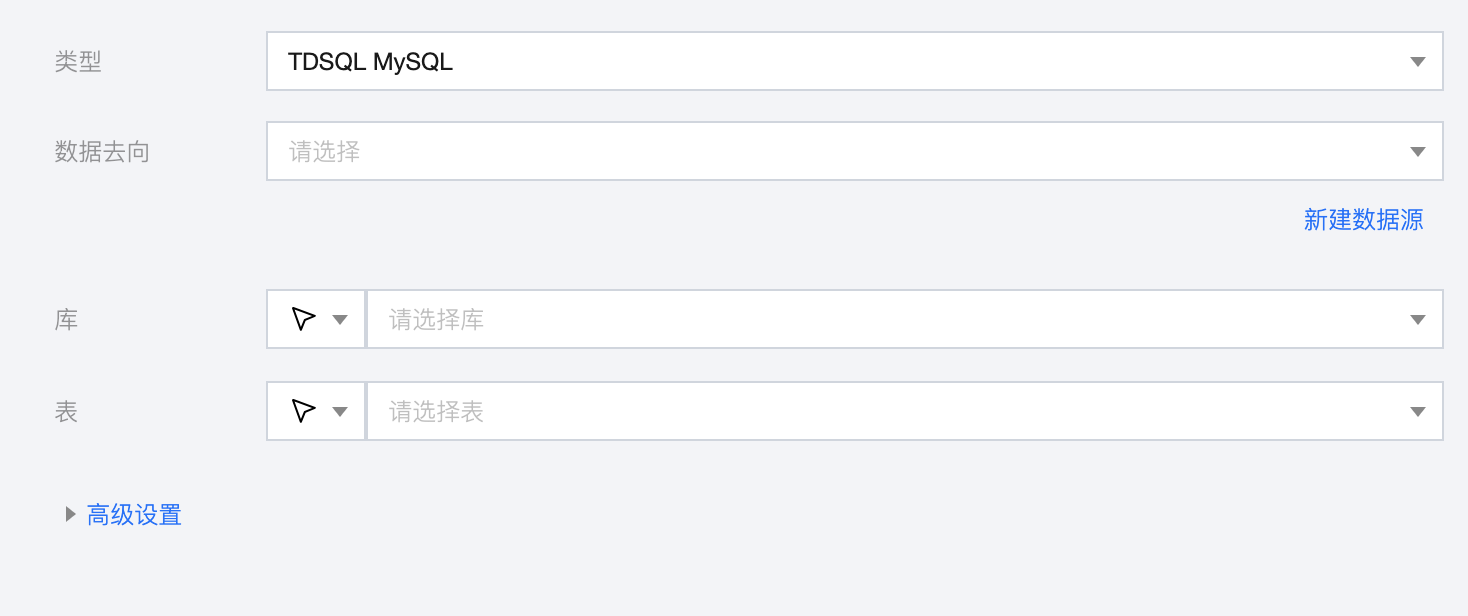Click the 表 field label
Screen dimensions: 1468x616
pos(66,412)
